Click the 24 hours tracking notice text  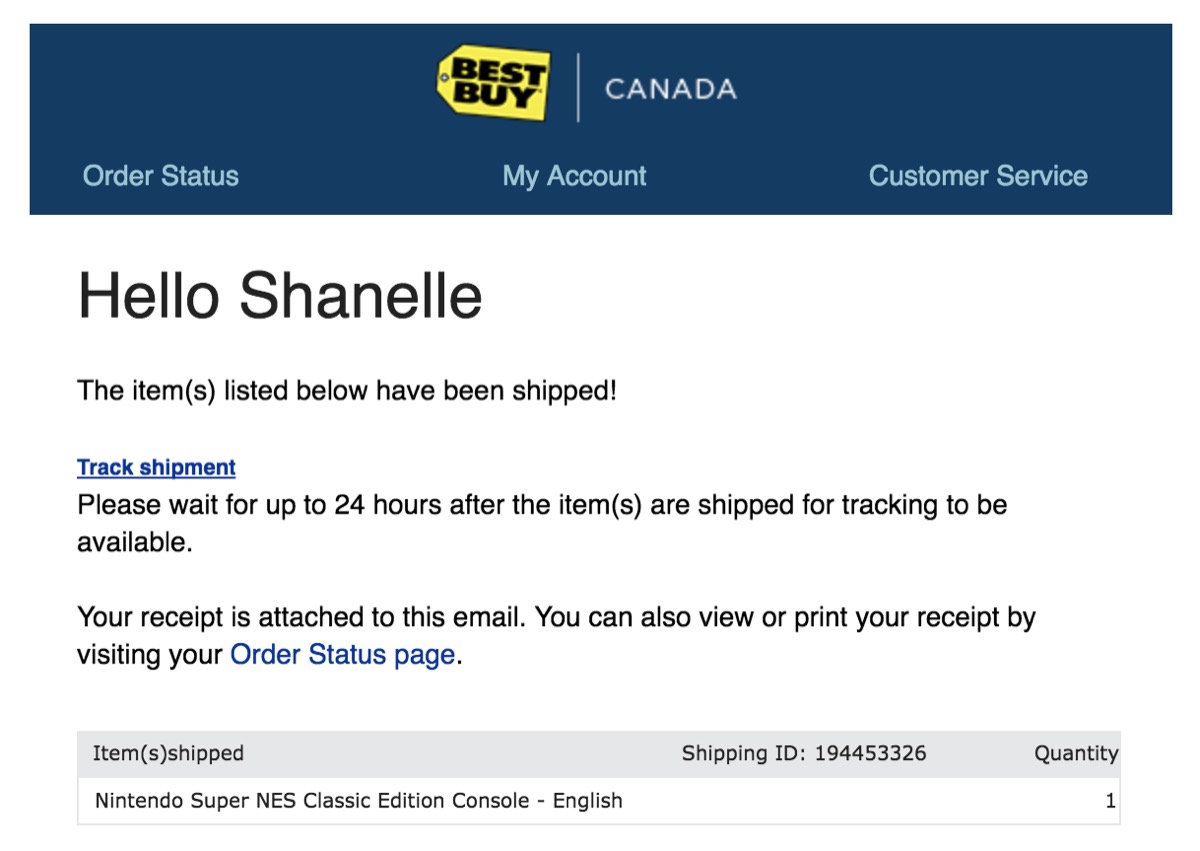click(542, 523)
